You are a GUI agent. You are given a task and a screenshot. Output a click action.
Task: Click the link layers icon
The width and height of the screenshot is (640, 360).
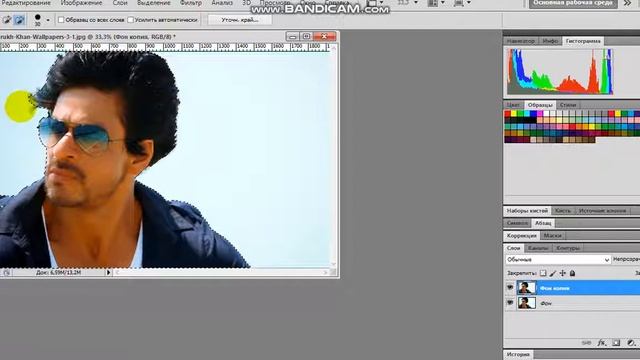586,343
